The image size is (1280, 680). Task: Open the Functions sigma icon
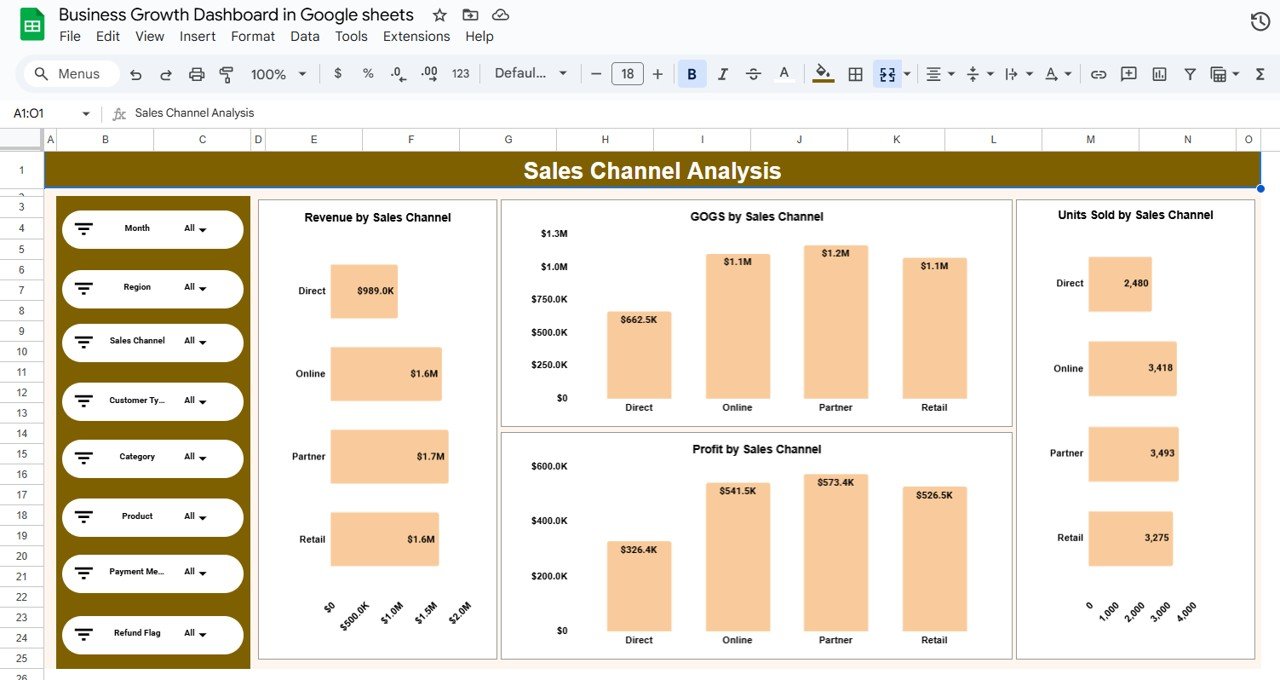(1261, 73)
